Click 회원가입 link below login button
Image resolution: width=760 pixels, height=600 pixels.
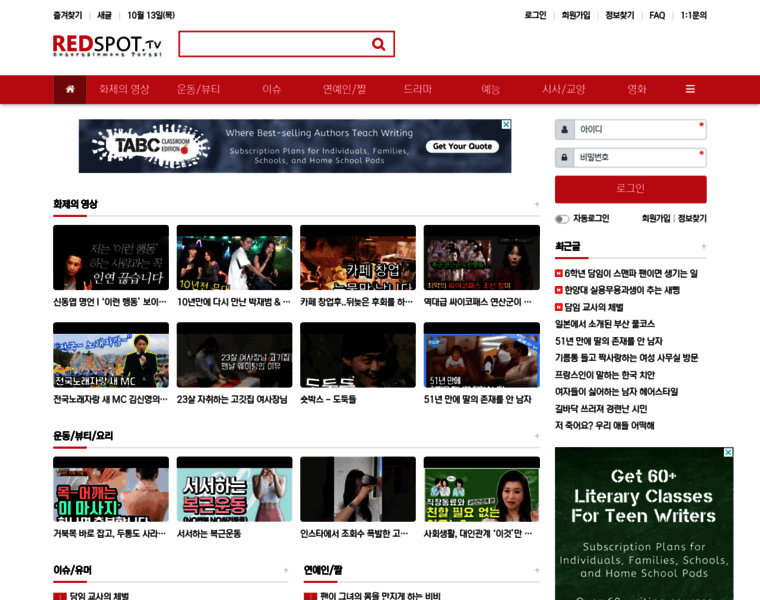pos(656,219)
